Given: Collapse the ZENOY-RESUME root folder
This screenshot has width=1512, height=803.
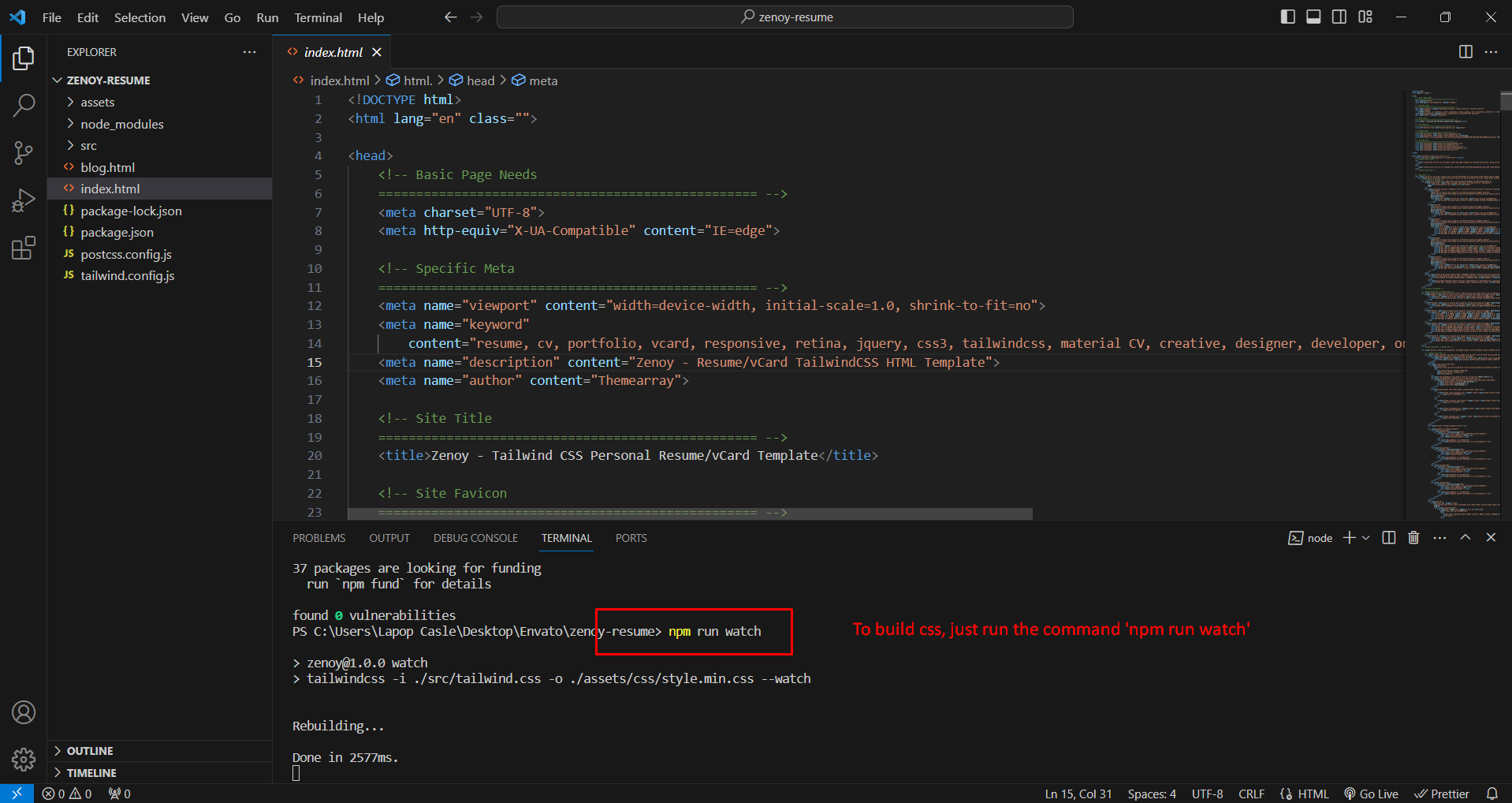Looking at the screenshot, I should (x=160, y=80).
